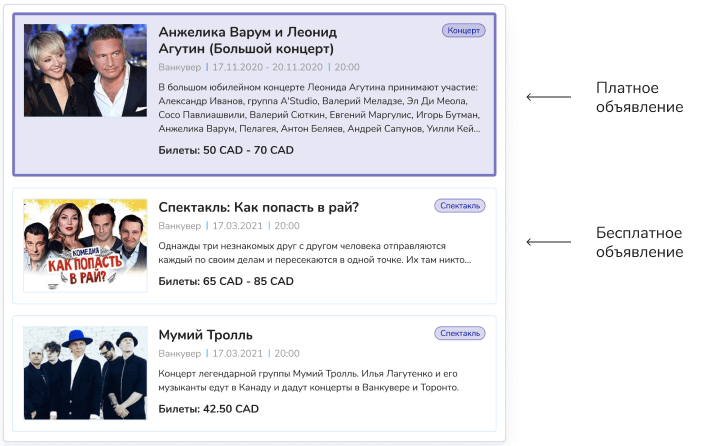Viewport: 705px width, 446px height.
Task: Click the Как попасть в рай description text
Action: click(315, 253)
